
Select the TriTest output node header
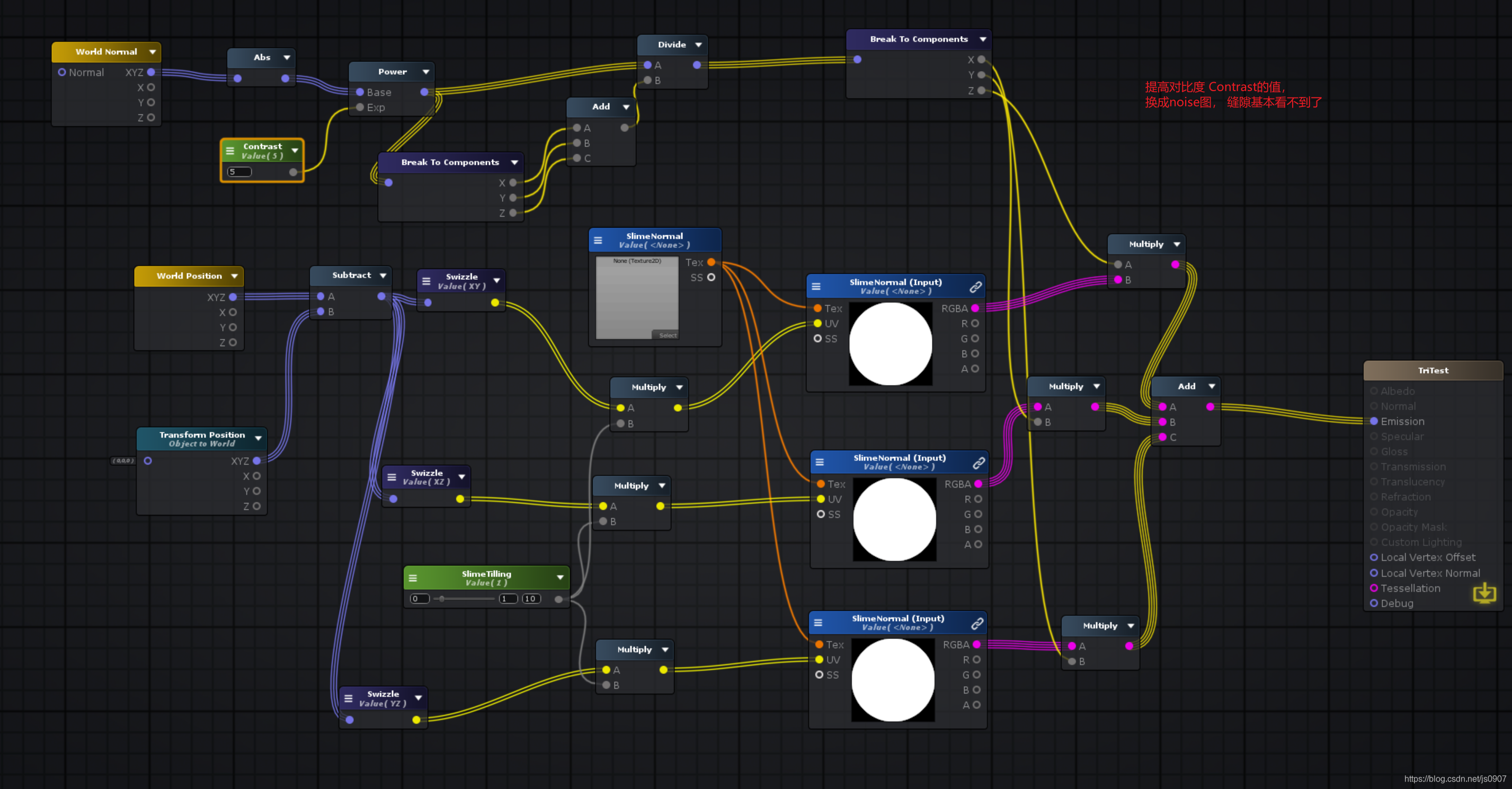point(1433,370)
